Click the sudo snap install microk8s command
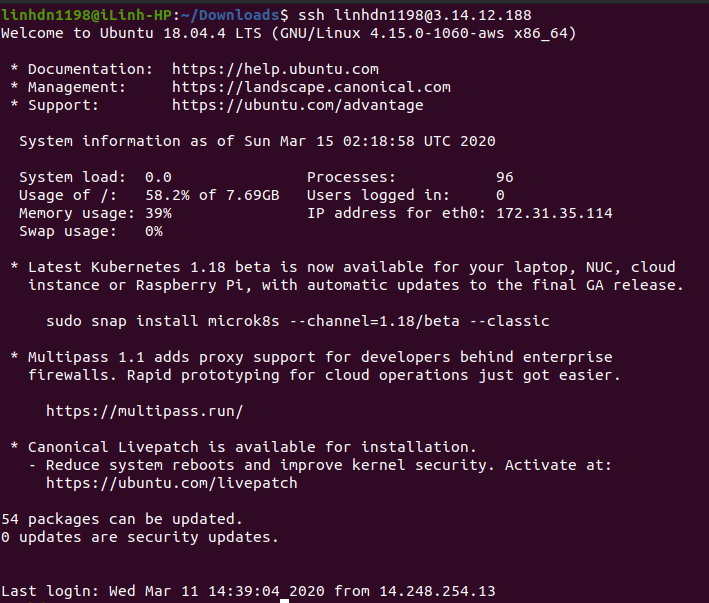The height and width of the screenshot is (603, 709). coord(297,321)
